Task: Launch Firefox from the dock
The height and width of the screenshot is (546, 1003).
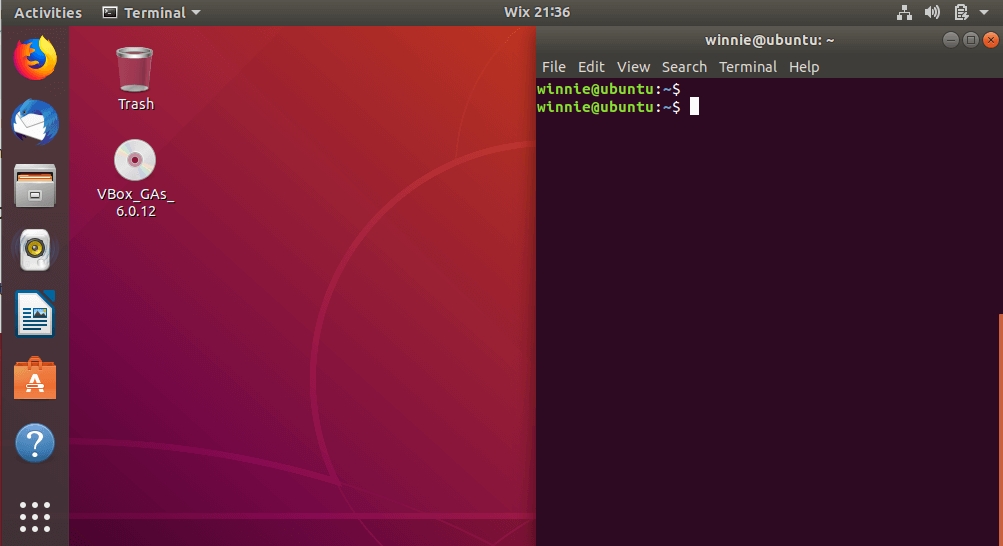Action: (x=35, y=58)
